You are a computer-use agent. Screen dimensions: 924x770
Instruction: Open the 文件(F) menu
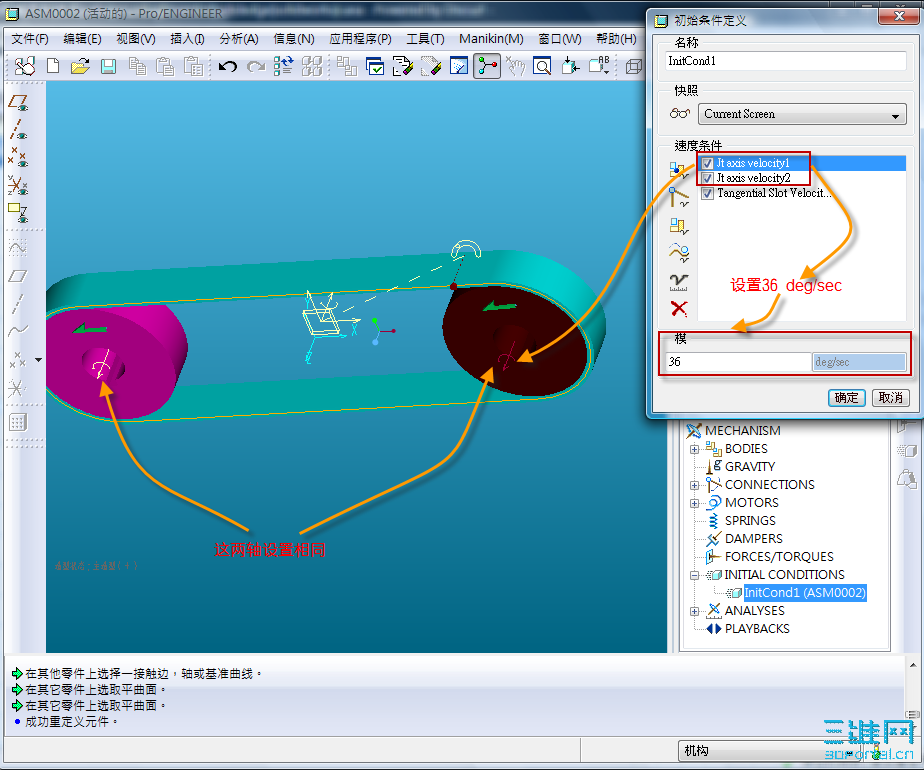(x=29, y=39)
